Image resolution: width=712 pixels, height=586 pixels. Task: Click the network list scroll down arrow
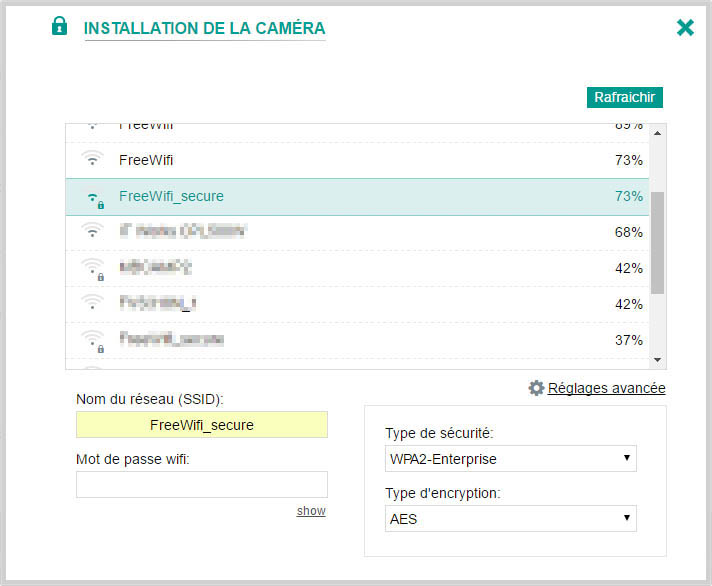[657, 360]
